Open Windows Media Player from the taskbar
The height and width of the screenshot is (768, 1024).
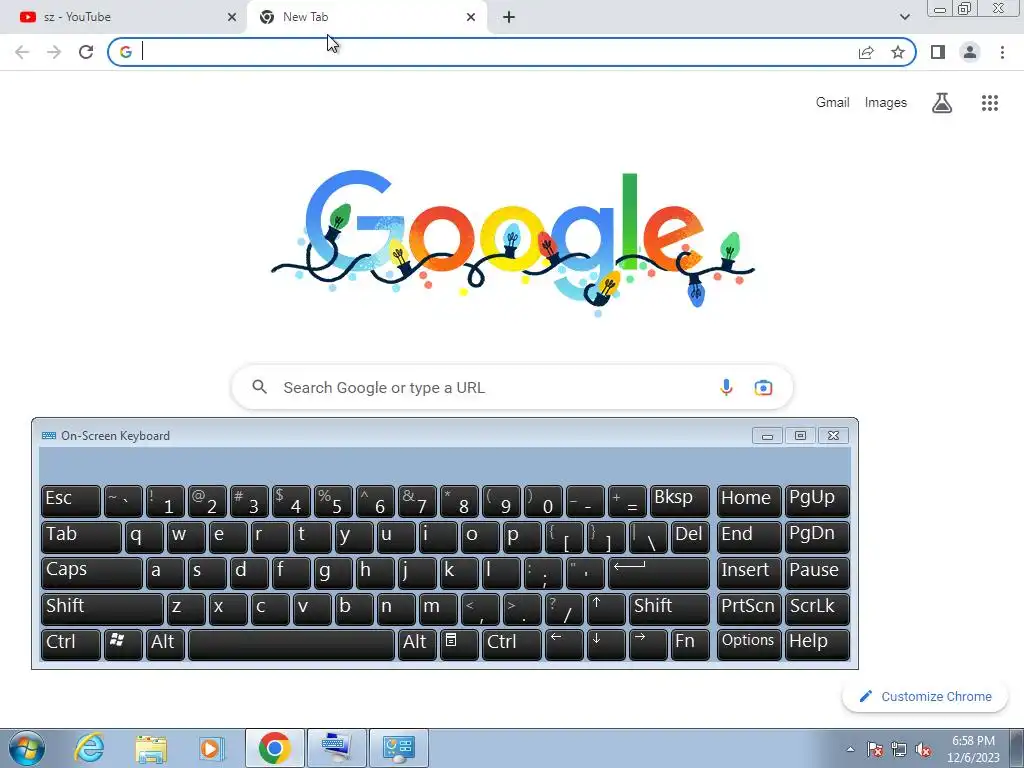[211, 748]
